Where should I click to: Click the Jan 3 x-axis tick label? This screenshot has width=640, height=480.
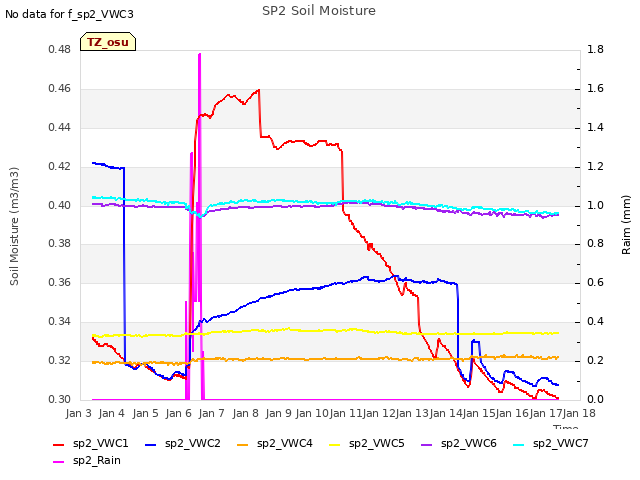point(79,413)
